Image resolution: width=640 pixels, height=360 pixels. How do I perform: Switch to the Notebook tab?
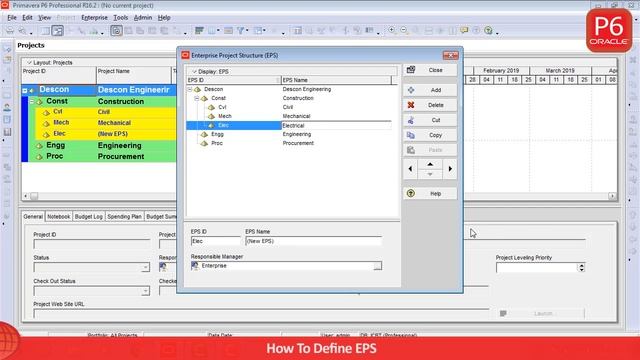click(x=58, y=216)
